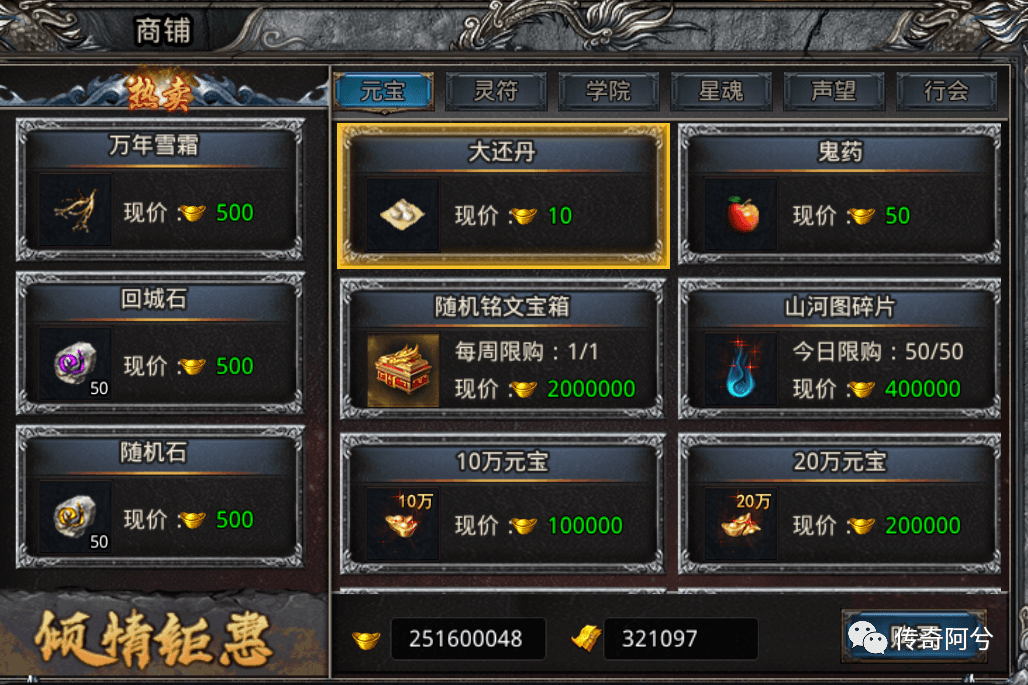Select the 万年雪霜 root item icon
Screen dimensions: 1028x685
75,210
